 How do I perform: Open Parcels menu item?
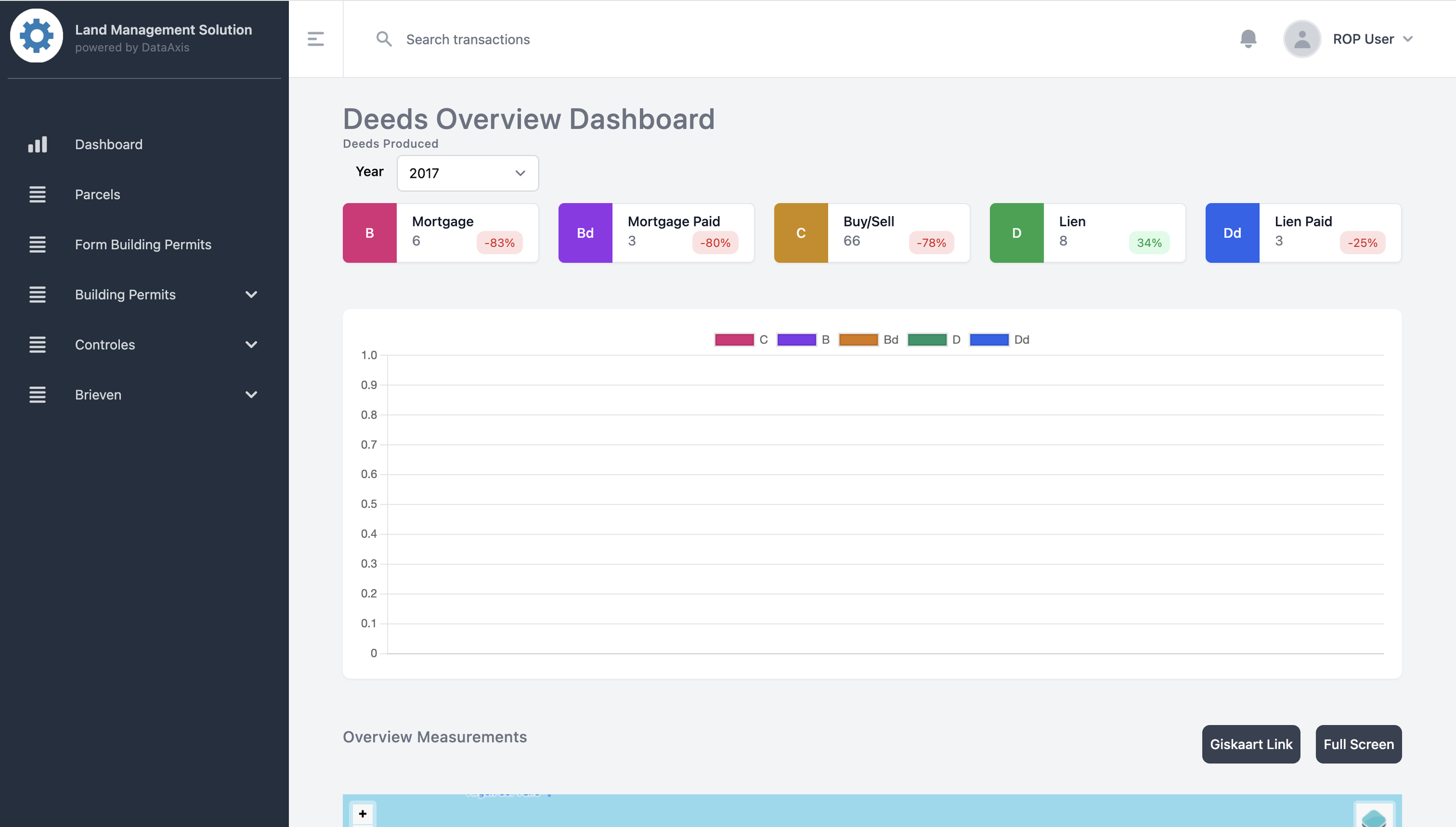click(x=98, y=195)
